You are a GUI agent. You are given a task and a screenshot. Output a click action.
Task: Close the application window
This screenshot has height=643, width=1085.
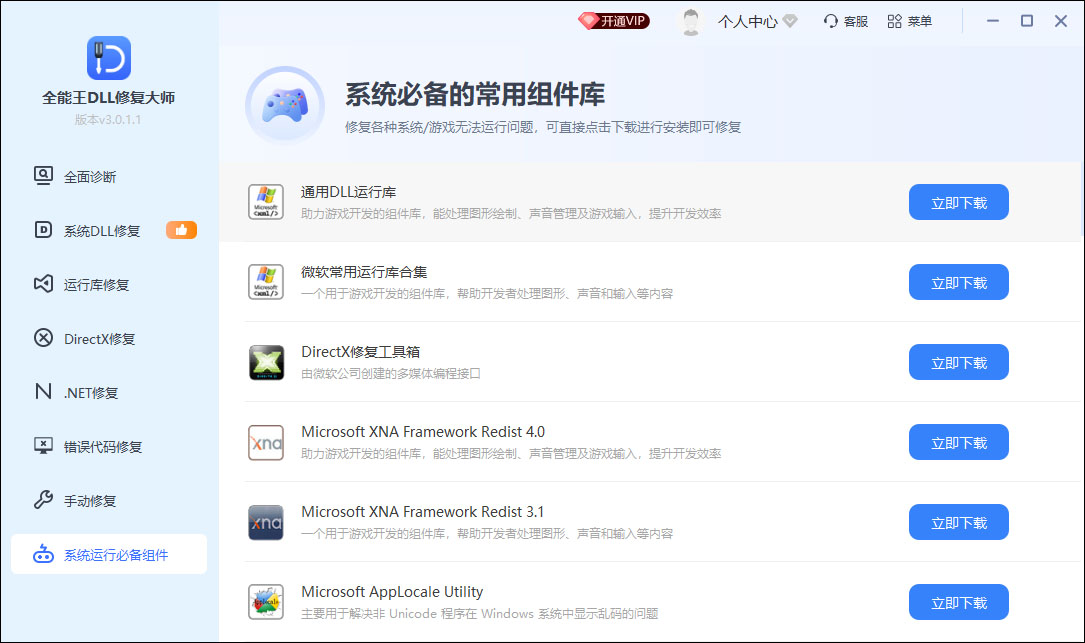tap(1061, 21)
